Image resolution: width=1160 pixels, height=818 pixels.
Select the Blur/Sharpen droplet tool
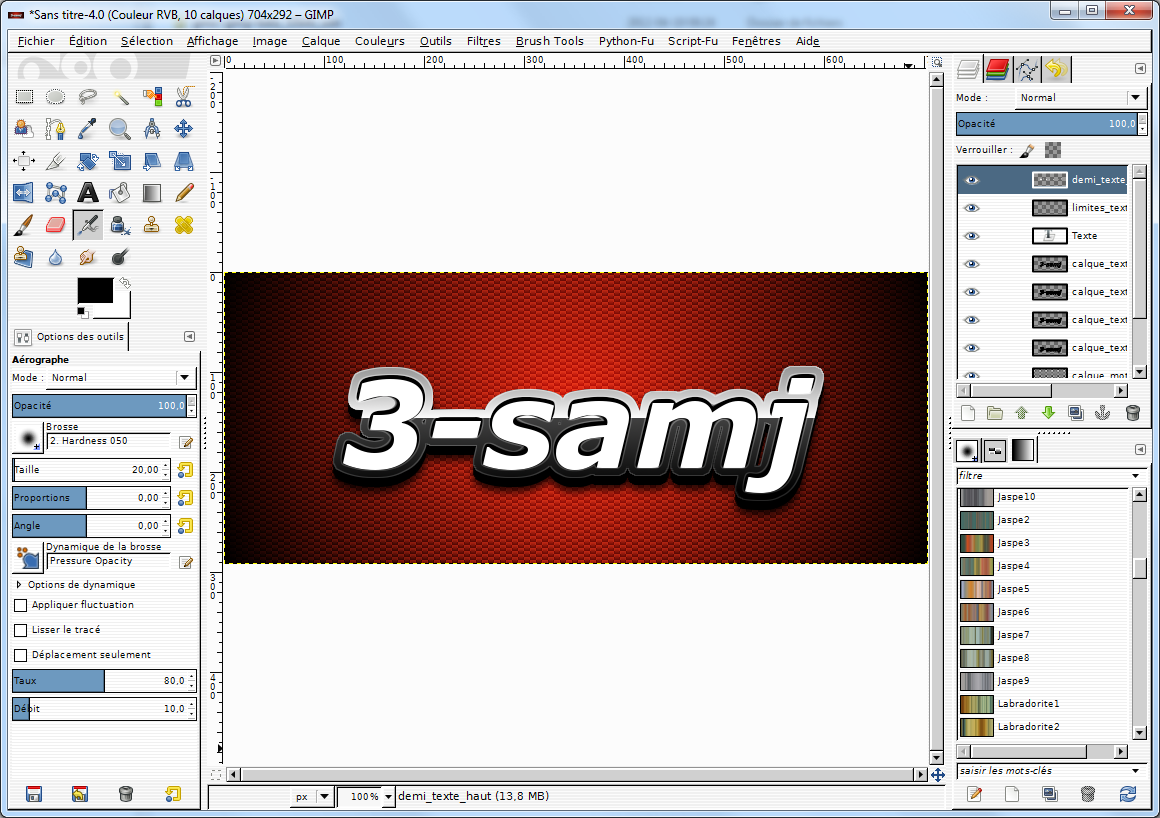pos(55,257)
